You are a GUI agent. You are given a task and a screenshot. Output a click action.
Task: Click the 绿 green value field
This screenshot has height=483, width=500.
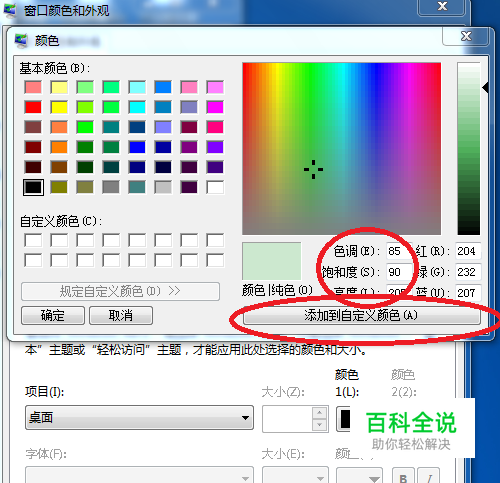click(x=468, y=272)
